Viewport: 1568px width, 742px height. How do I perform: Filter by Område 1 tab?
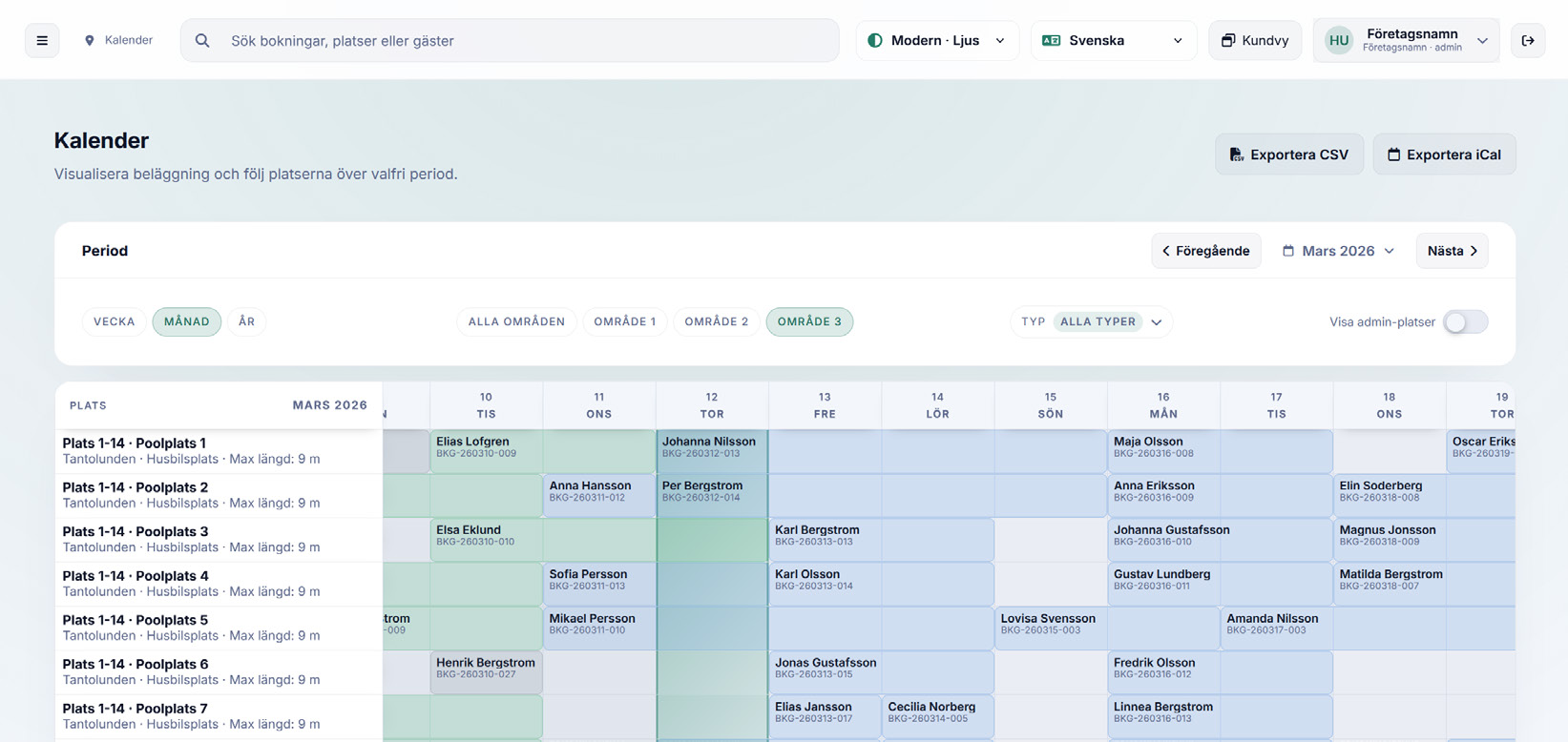coord(624,322)
